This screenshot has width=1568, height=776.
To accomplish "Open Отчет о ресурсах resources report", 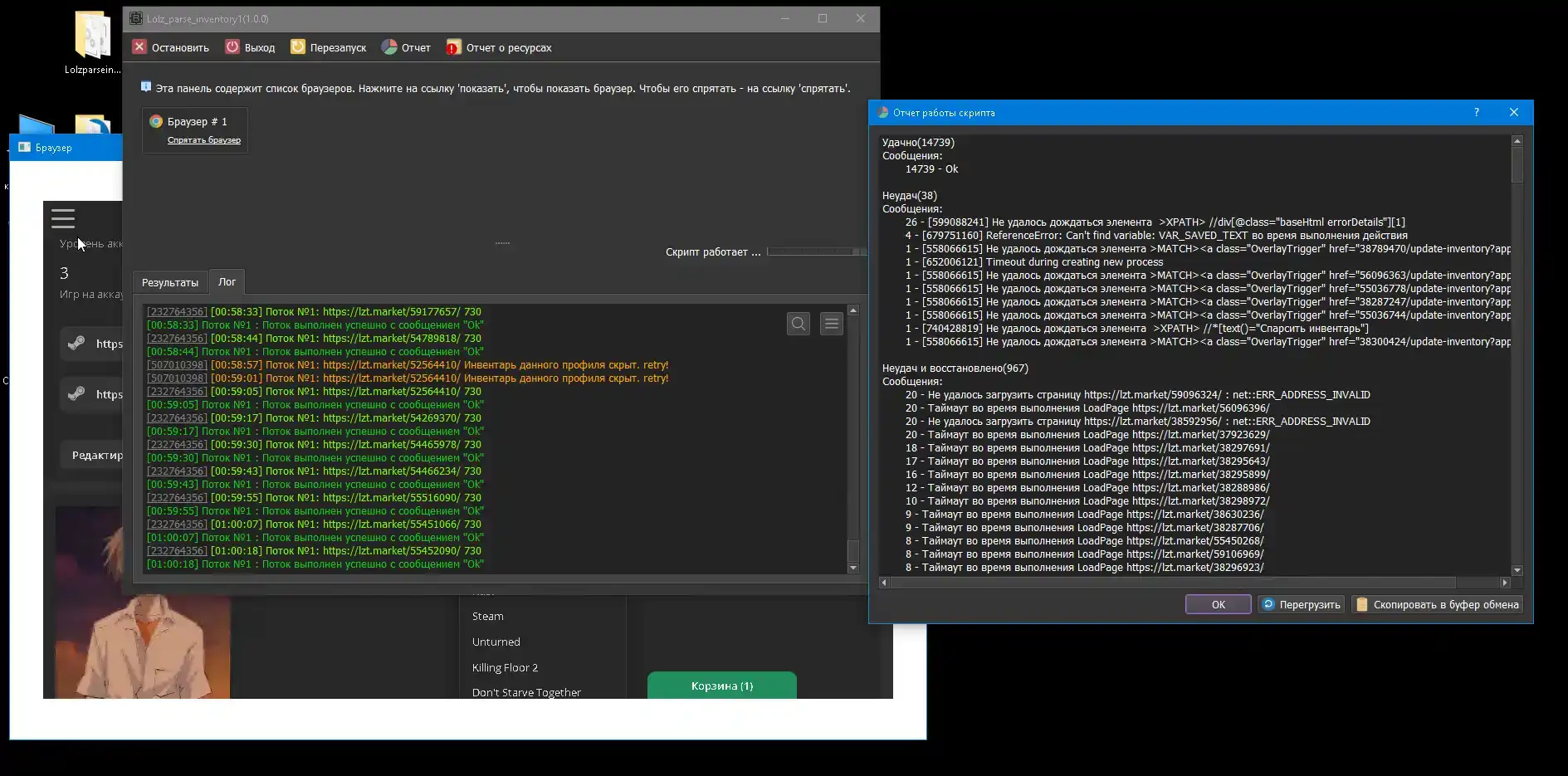I will (499, 47).
